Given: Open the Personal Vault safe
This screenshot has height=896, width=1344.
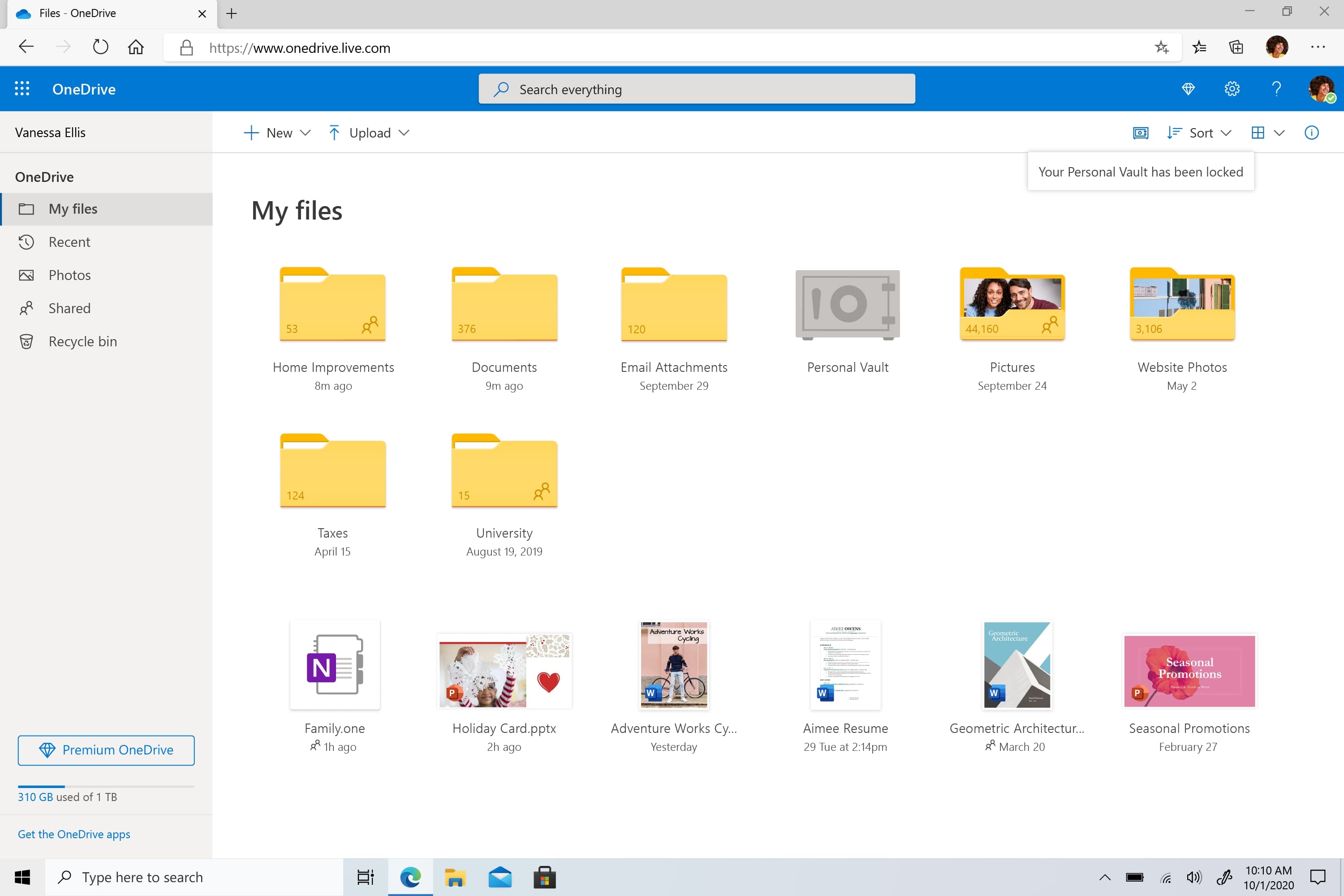Looking at the screenshot, I should tap(848, 305).
